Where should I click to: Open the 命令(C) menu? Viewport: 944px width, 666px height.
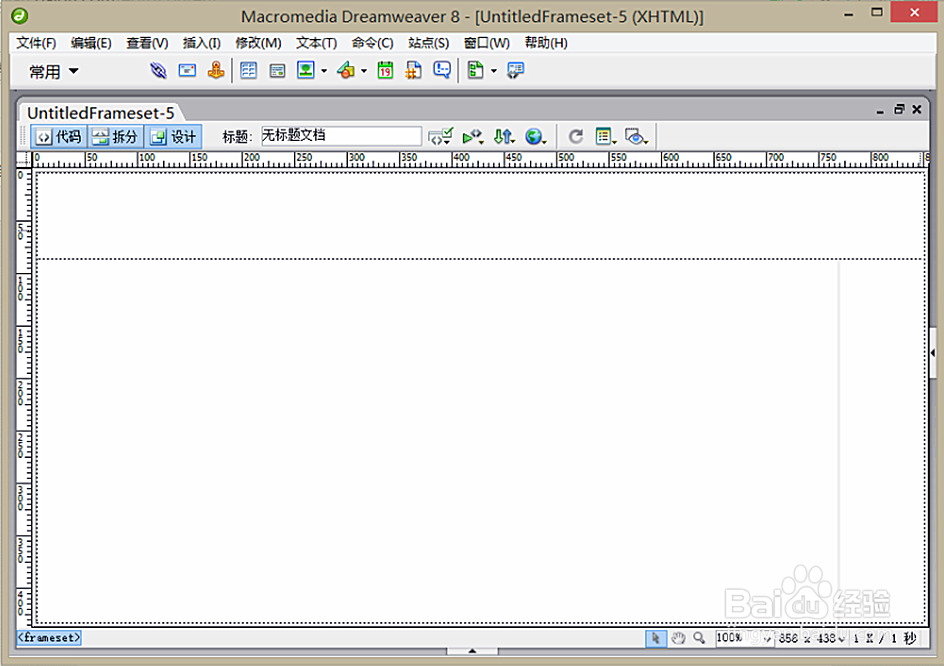[x=373, y=43]
